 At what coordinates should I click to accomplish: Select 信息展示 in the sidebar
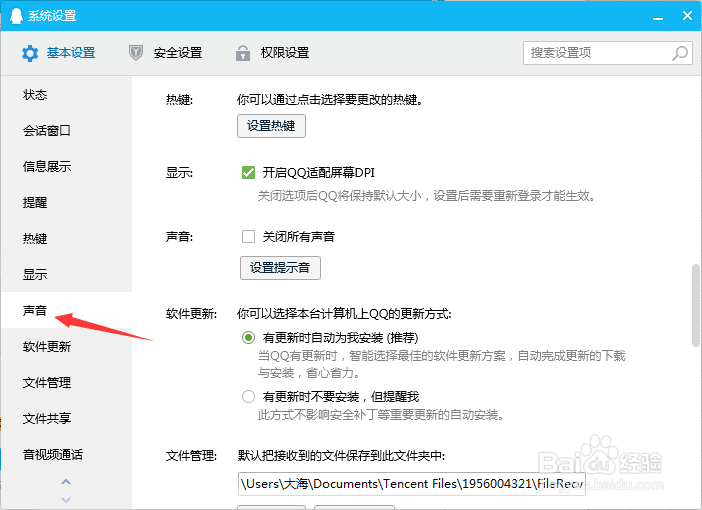click(66, 167)
